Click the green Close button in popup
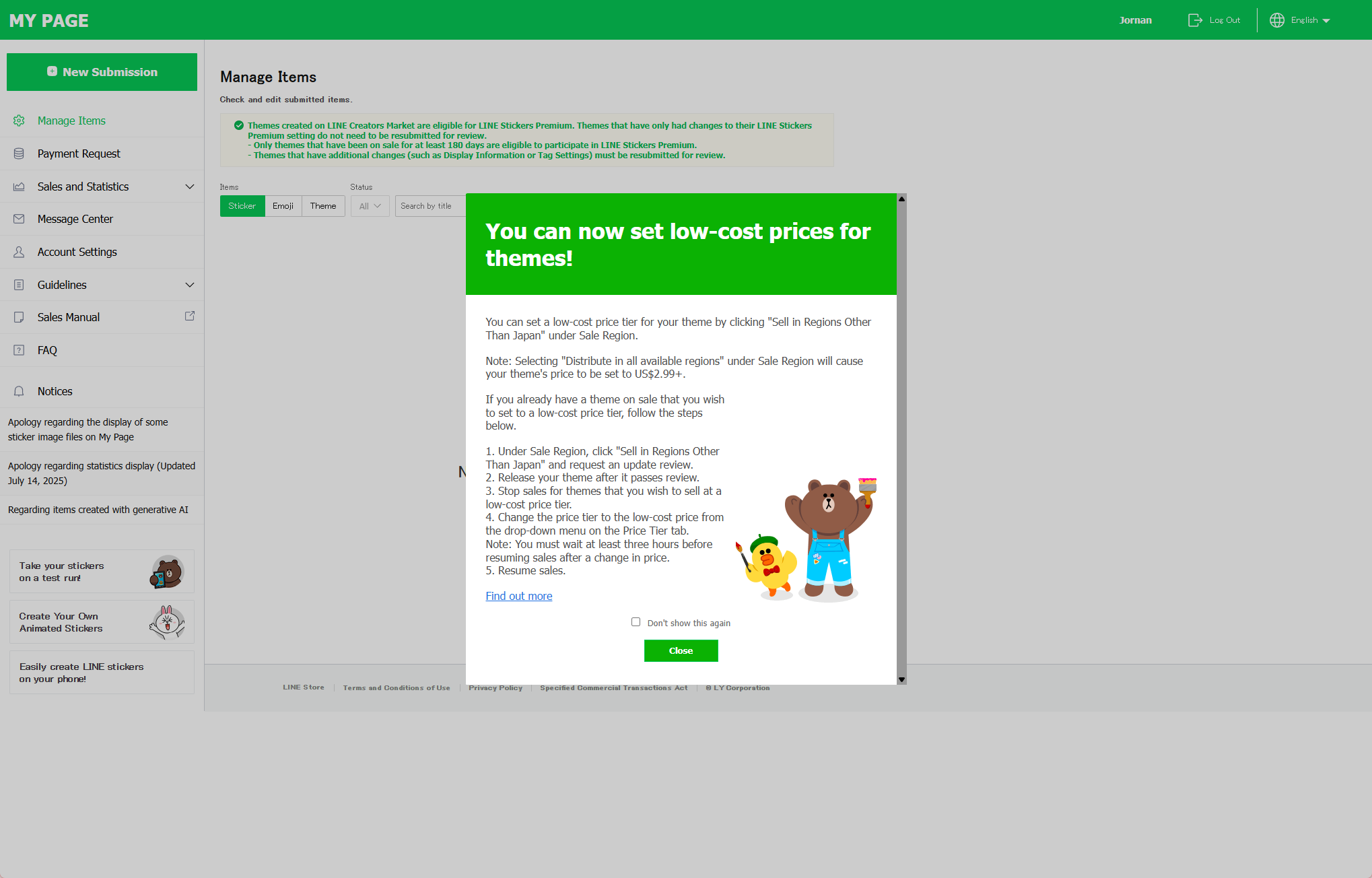The height and width of the screenshot is (878, 1372). tap(681, 650)
